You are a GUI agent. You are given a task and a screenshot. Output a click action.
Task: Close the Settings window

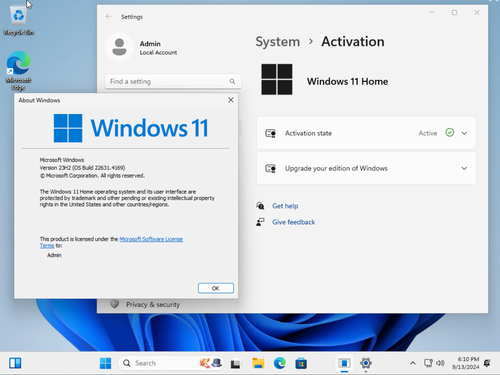coord(477,13)
